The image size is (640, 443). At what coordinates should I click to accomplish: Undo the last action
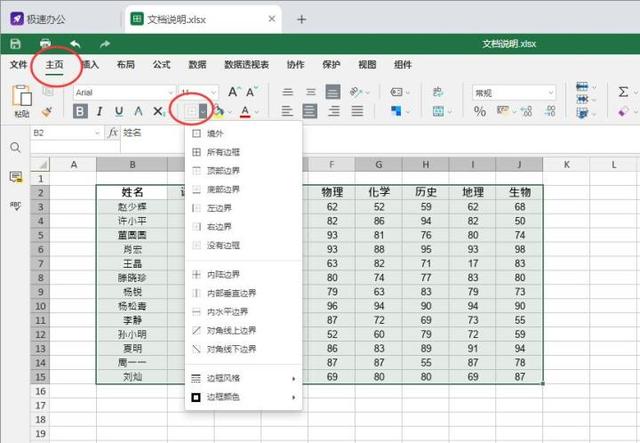(x=75, y=44)
